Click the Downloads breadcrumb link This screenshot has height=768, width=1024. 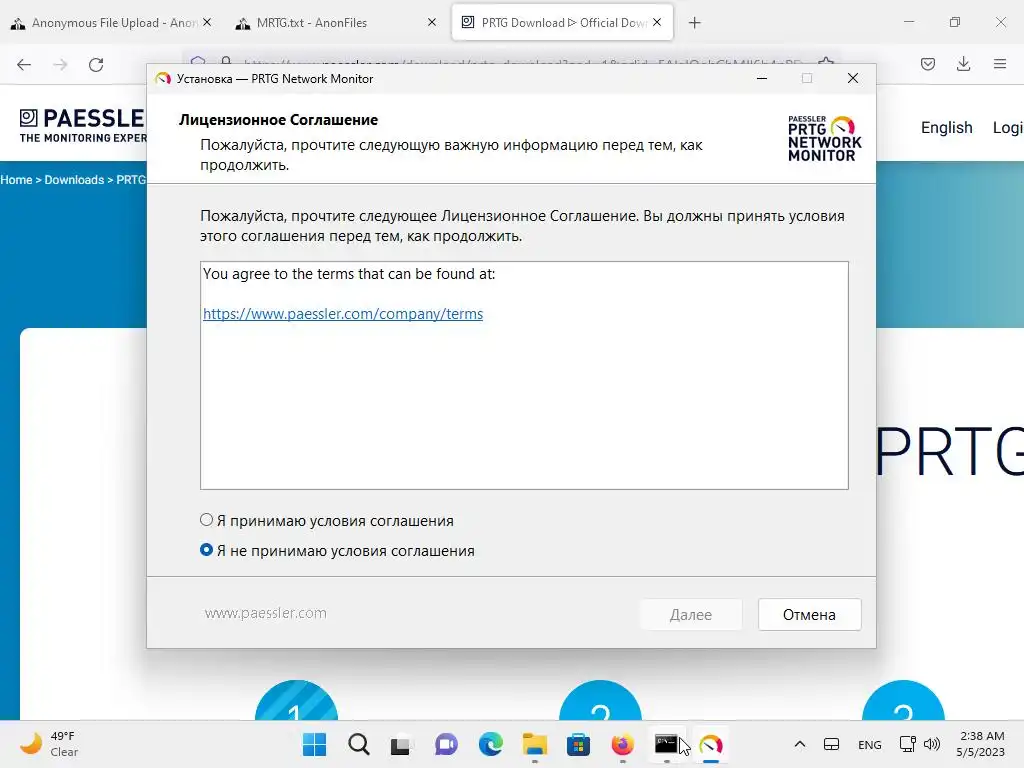click(x=74, y=180)
